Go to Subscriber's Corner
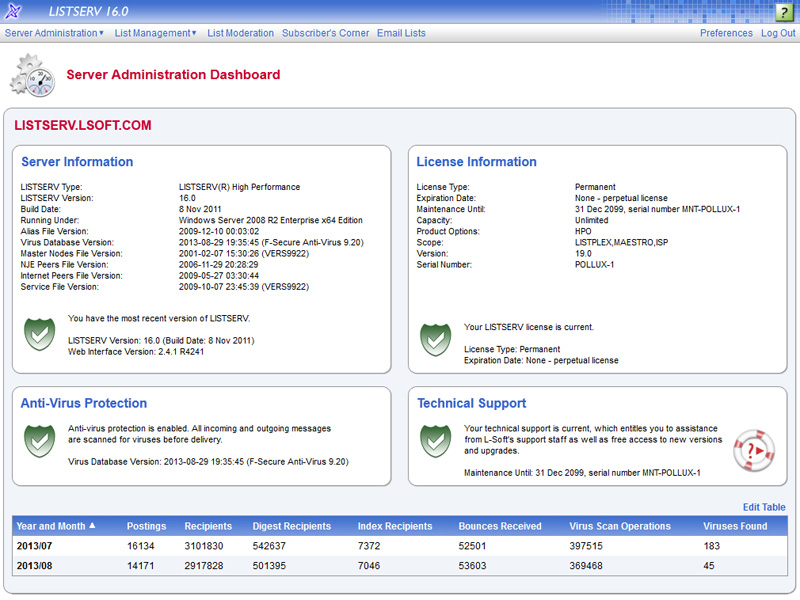The width and height of the screenshot is (800, 600). 325,32
